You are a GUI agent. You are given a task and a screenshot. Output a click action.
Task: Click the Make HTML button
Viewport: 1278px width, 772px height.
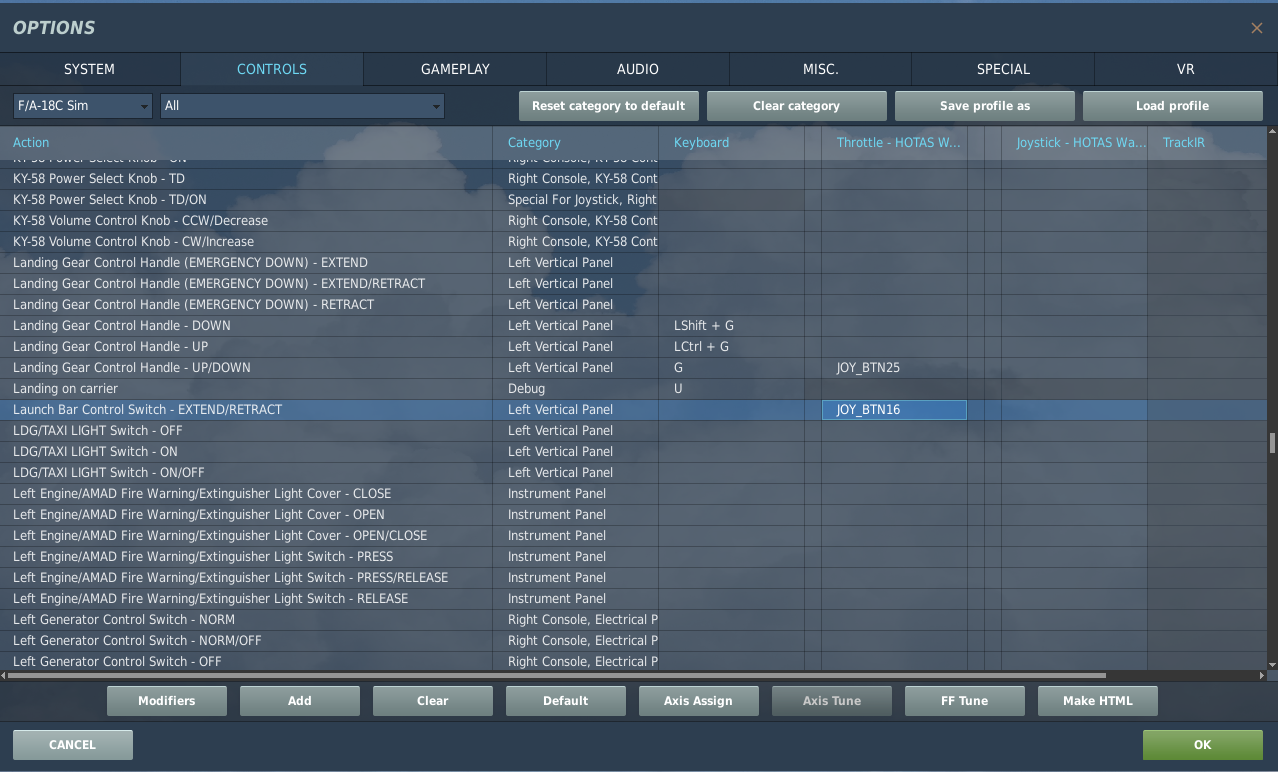pyautogui.click(x=1098, y=701)
